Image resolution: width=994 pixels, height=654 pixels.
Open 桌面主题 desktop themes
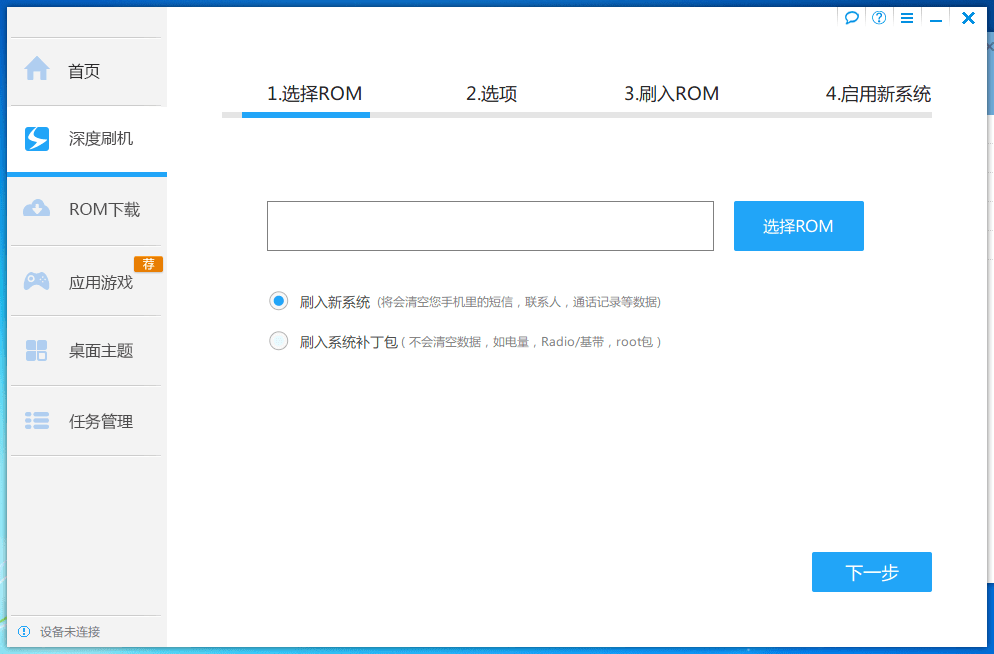point(86,350)
